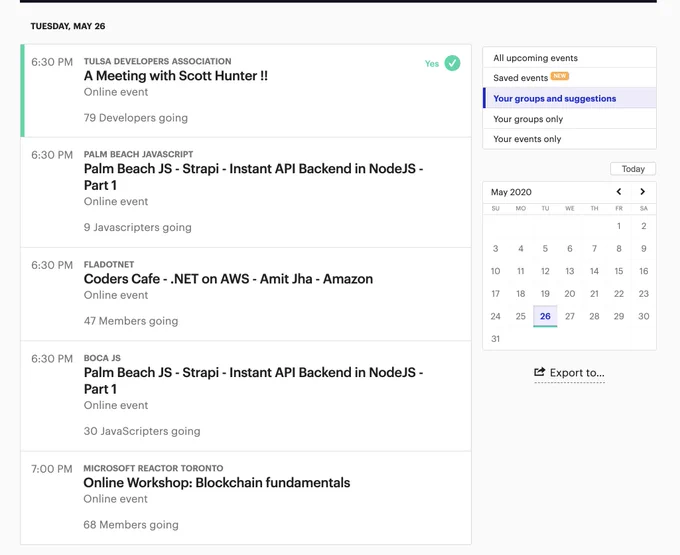Viewport: 680px width, 555px height.
Task: Select May 31 on the calendar
Action: [x=495, y=339]
